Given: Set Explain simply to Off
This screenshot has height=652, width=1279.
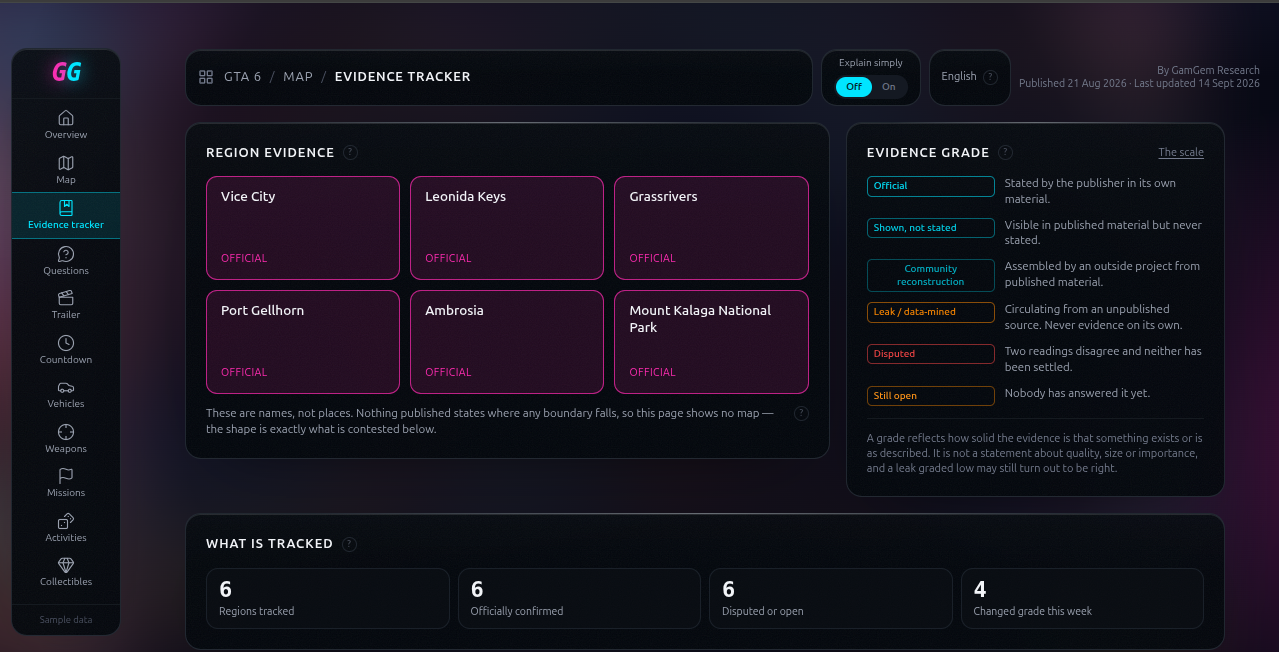Looking at the screenshot, I should 854,87.
